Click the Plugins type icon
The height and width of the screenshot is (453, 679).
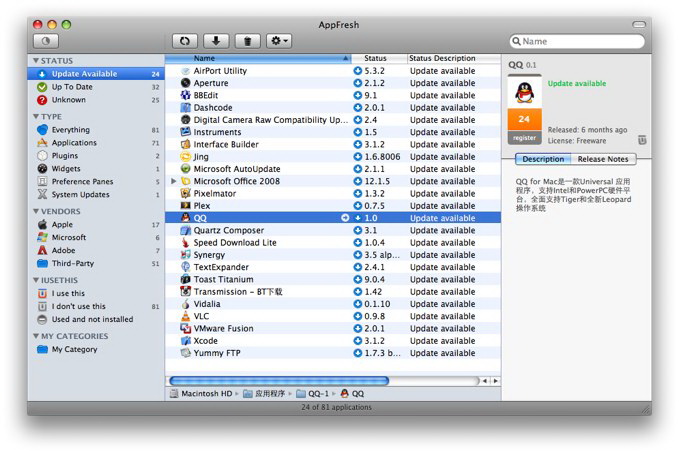pos(42,155)
